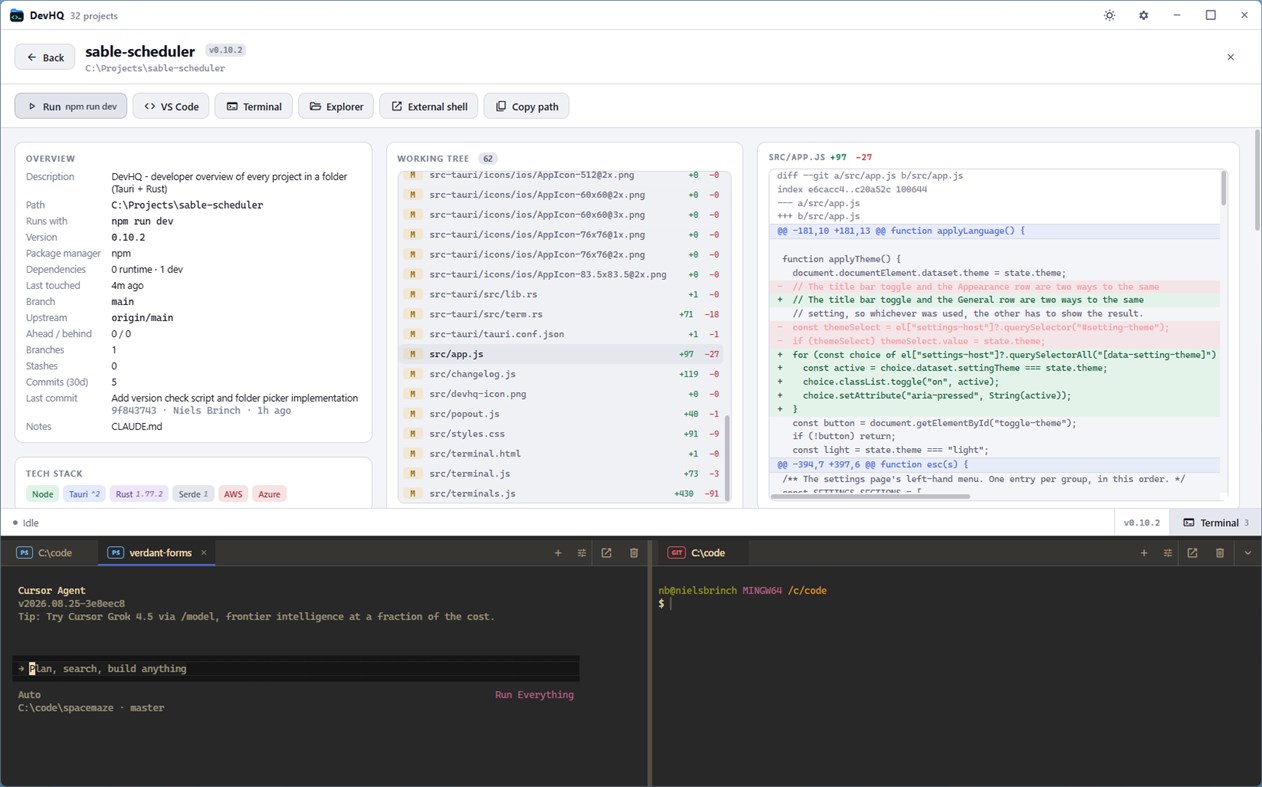Copy the project path
1262x787 pixels.
pyautogui.click(x=526, y=106)
